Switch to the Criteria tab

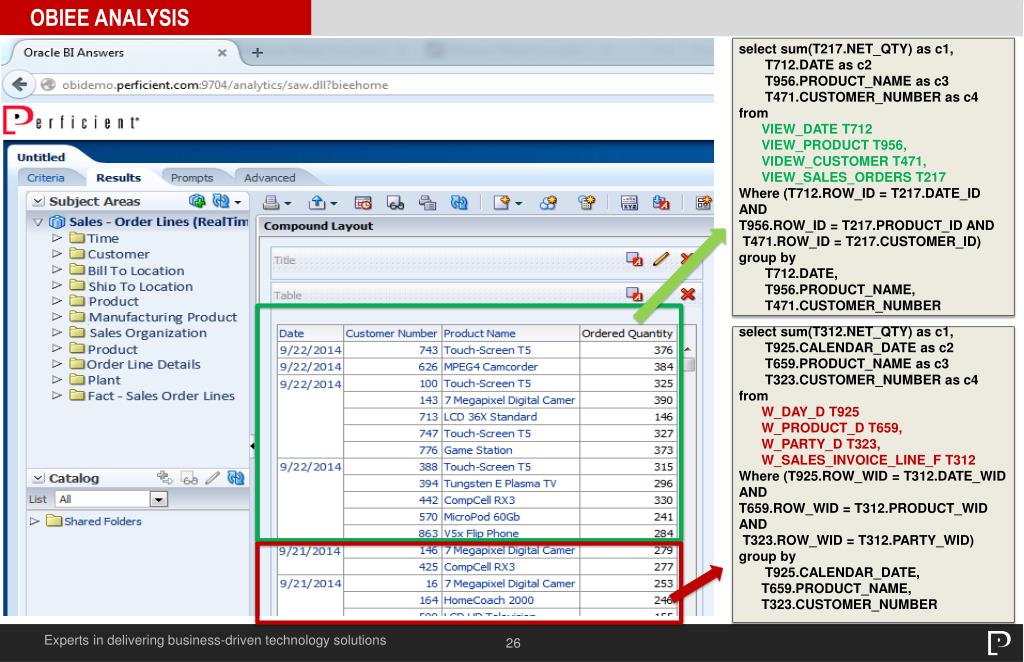pyautogui.click(x=46, y=178)
